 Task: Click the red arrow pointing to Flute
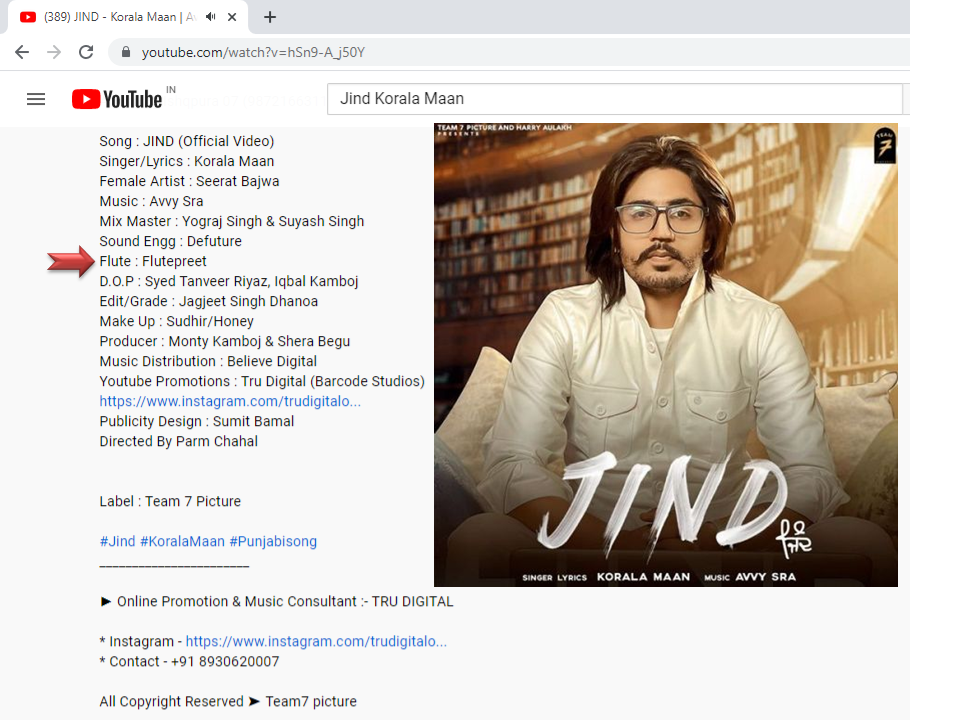pyautogui.click(x=70, y=262)
